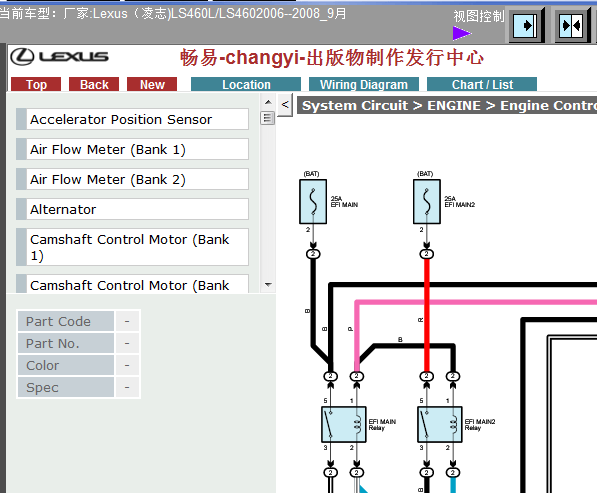Click component list scroll-down arrow

tap(268, 285)
